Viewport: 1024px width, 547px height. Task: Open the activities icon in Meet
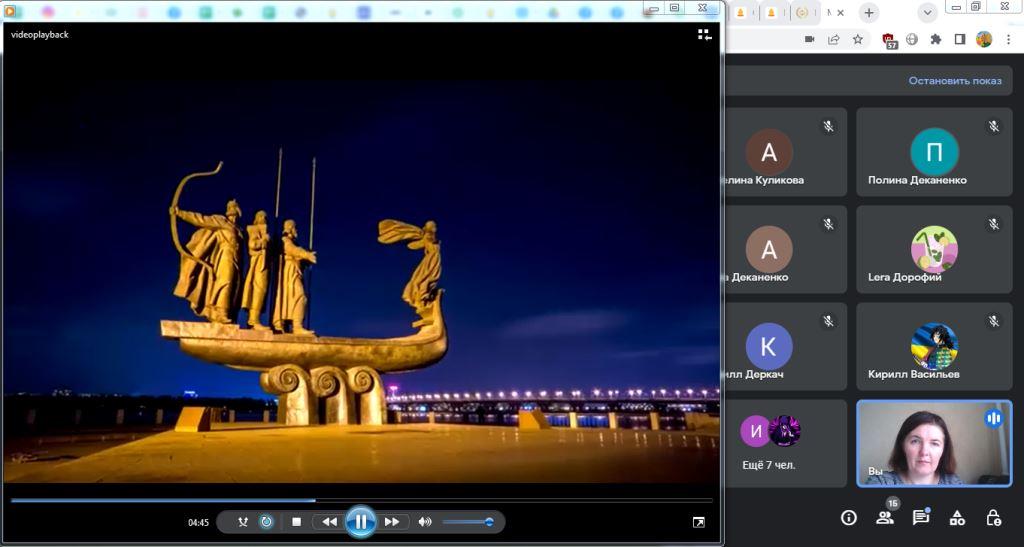[x=957, y=518]
